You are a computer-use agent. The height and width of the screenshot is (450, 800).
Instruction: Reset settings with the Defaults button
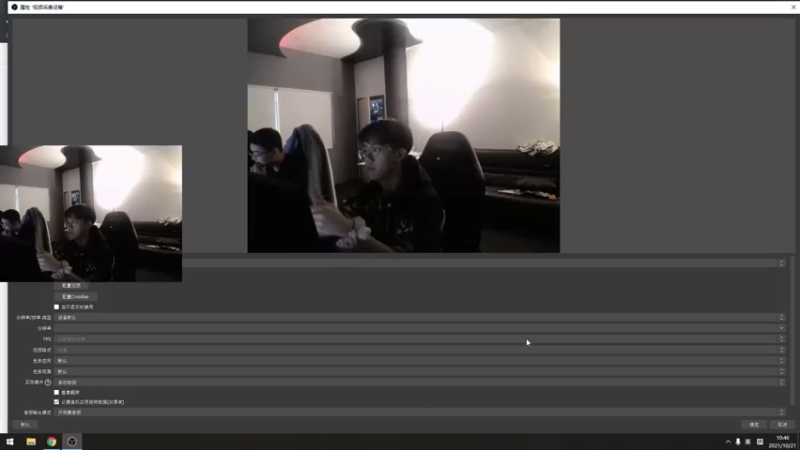pyautogui.click(x=26, y=424)
